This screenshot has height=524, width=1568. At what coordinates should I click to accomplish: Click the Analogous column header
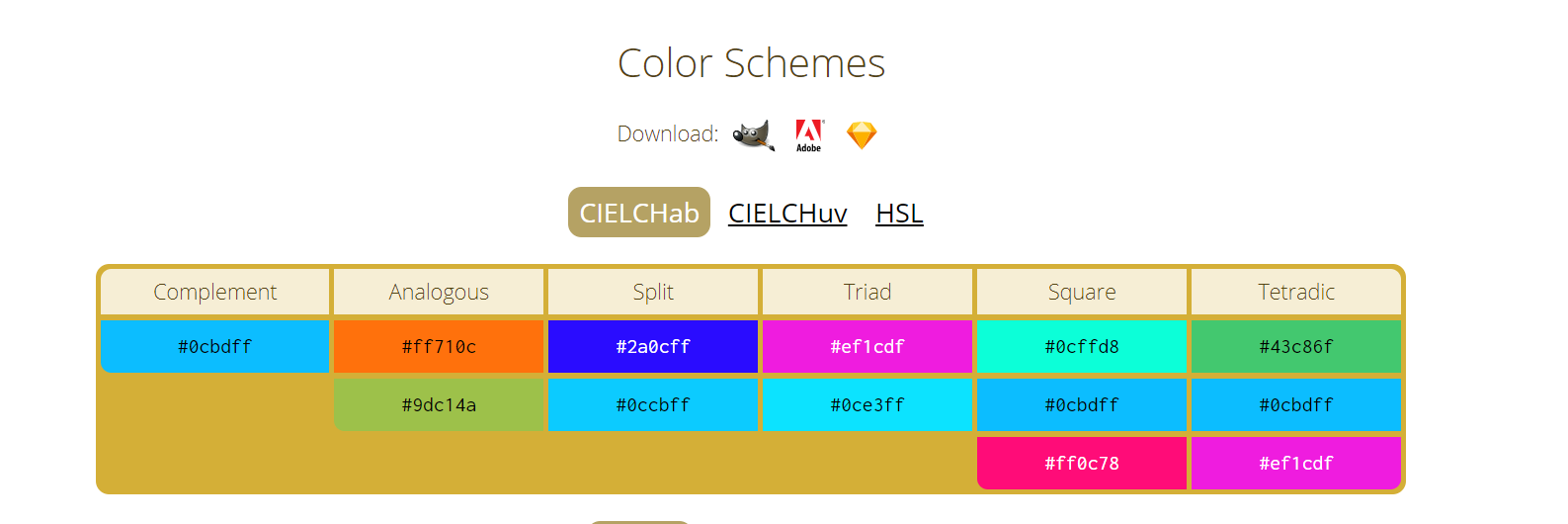(x=439, y=292)
